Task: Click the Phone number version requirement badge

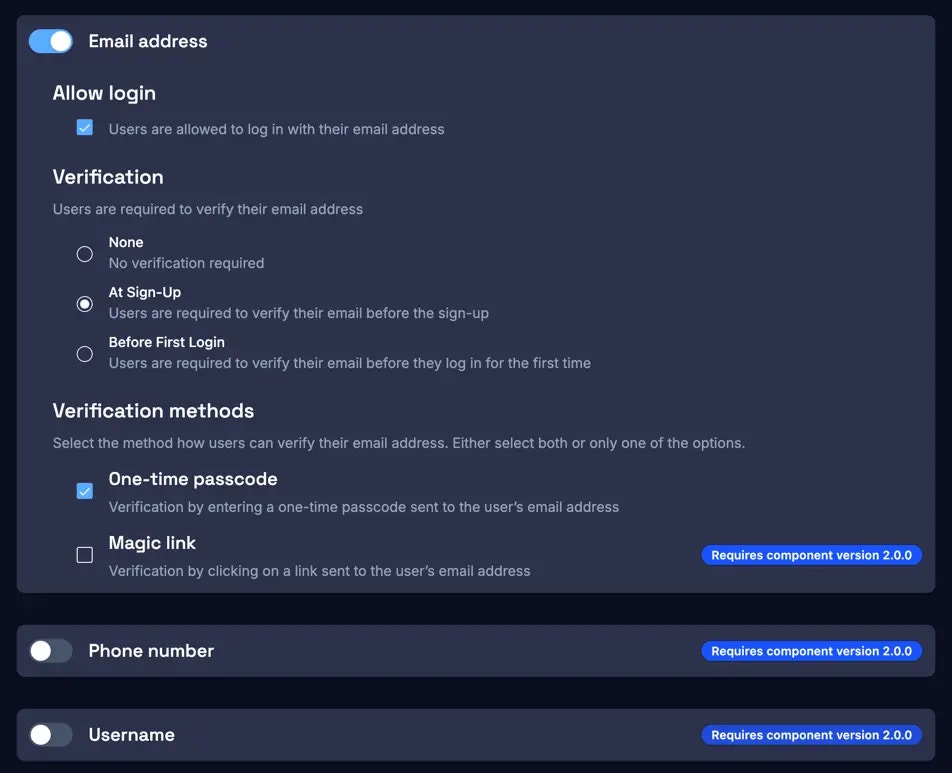Action: click(811, 651)
